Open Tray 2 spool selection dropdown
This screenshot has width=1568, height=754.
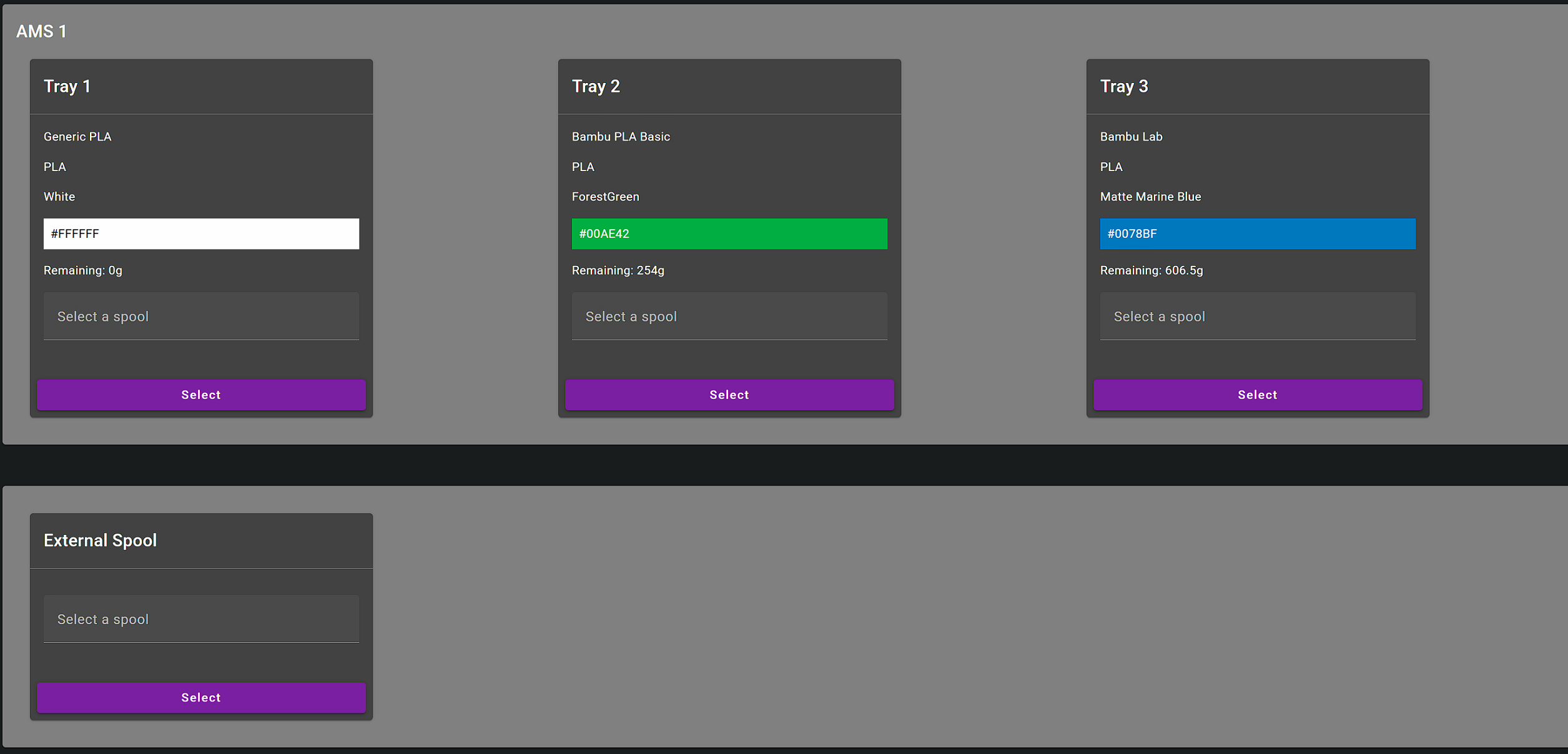click(729, 316)
